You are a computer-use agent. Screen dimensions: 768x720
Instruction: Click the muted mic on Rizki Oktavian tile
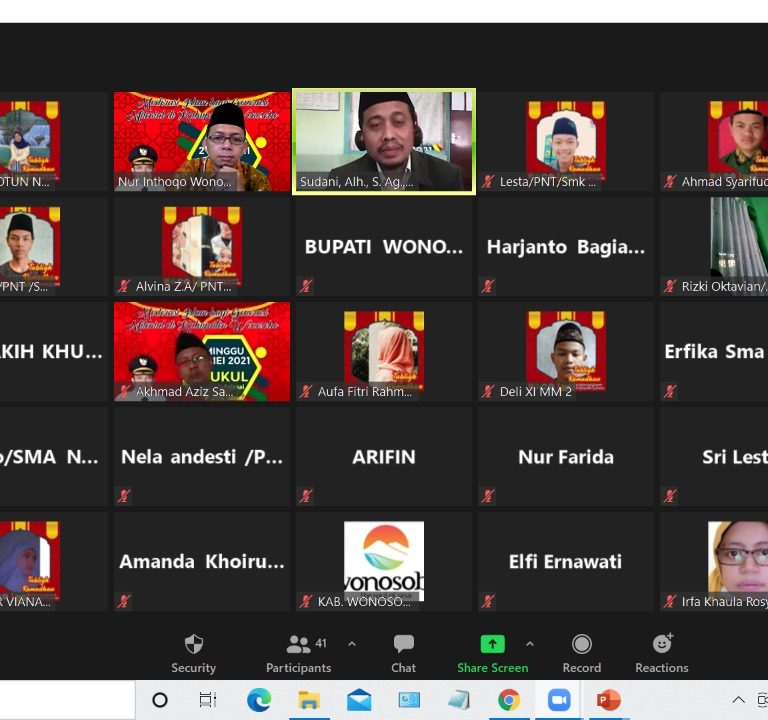pyautogui.click(x=670, y=286)
